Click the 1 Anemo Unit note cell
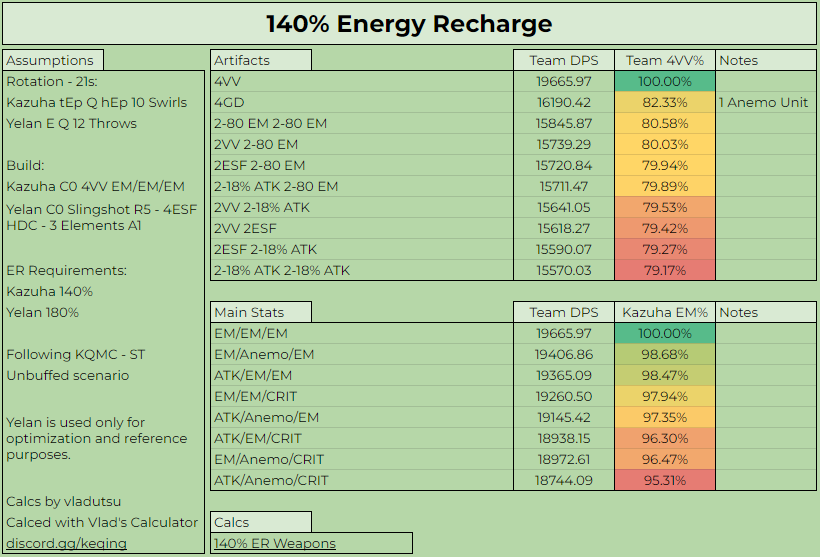Screen dimensions: 820x557 (764, 102)
